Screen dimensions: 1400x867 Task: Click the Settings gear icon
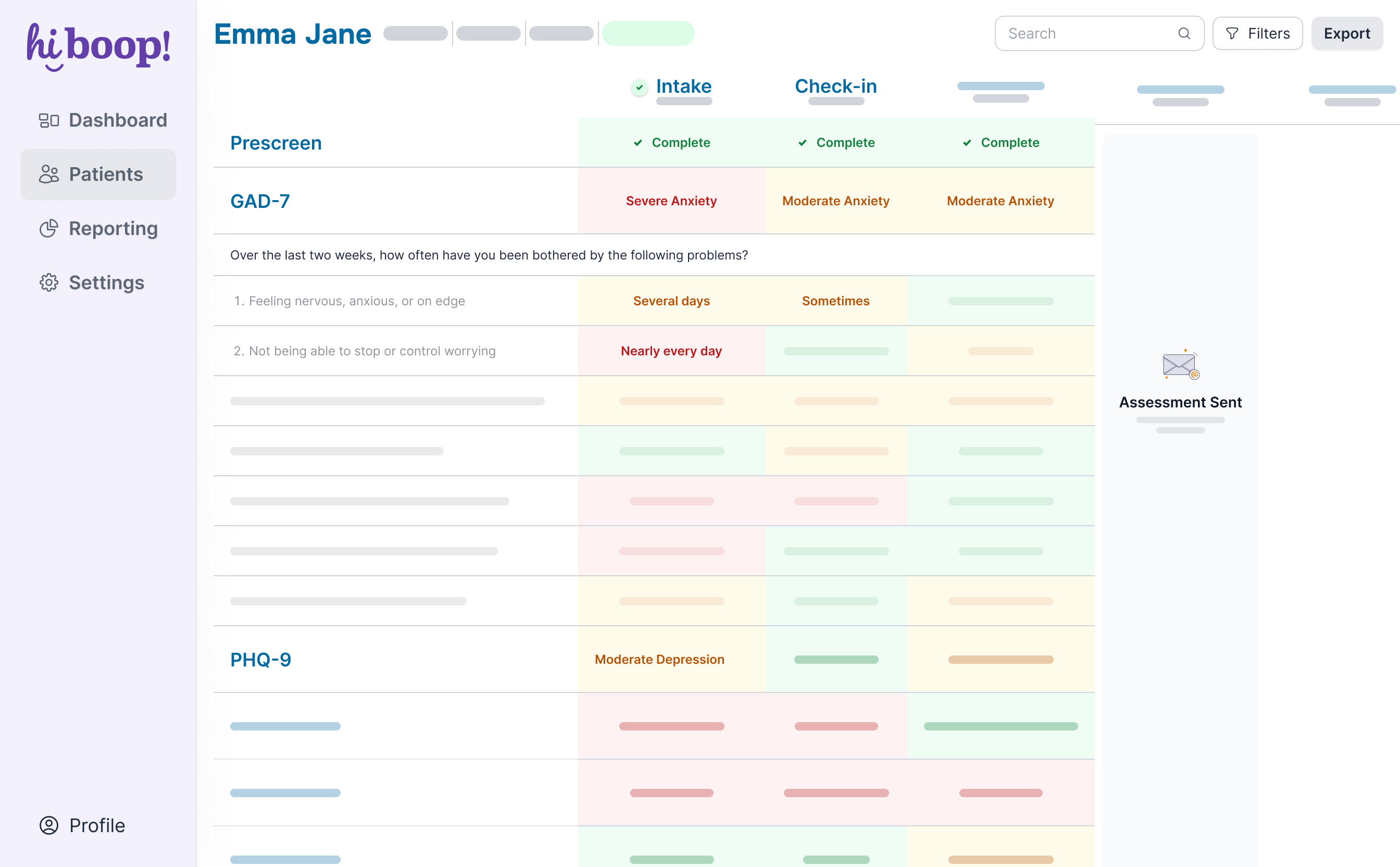point(49,283)
